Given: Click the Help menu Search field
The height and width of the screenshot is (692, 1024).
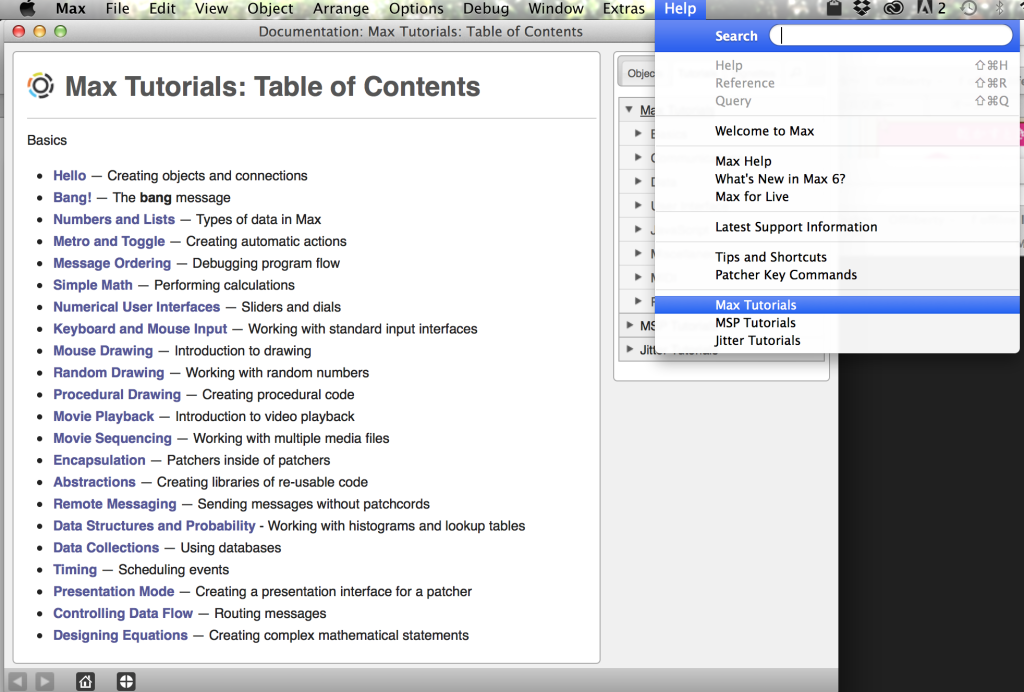Looking at the screenshot, I should pyautogui.click(x=895, y=36).
